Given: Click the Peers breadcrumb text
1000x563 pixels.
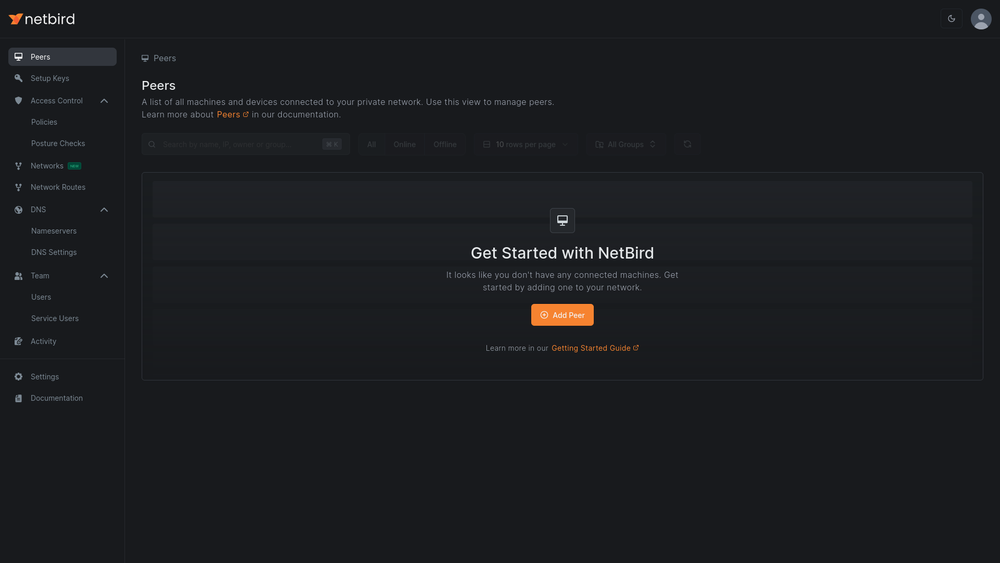Looking at the screenshot, I should click(165, 58).
